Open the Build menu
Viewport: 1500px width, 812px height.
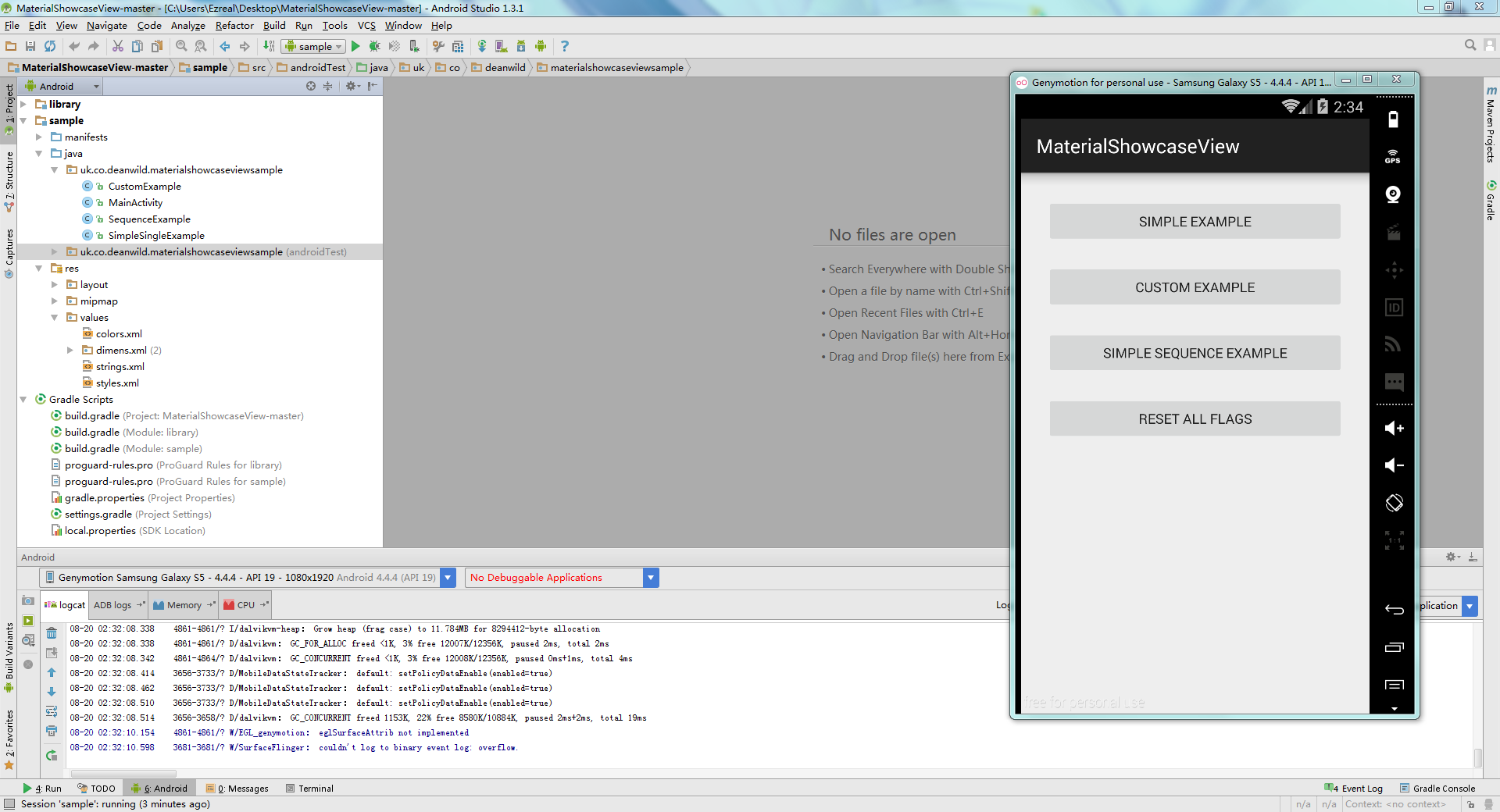pos(274,25)
